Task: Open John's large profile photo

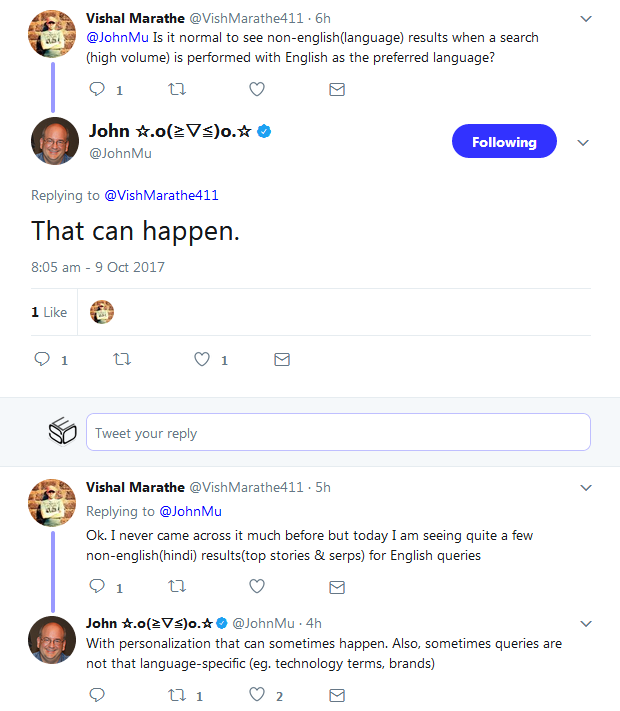Action: click(x=54, y=141)
